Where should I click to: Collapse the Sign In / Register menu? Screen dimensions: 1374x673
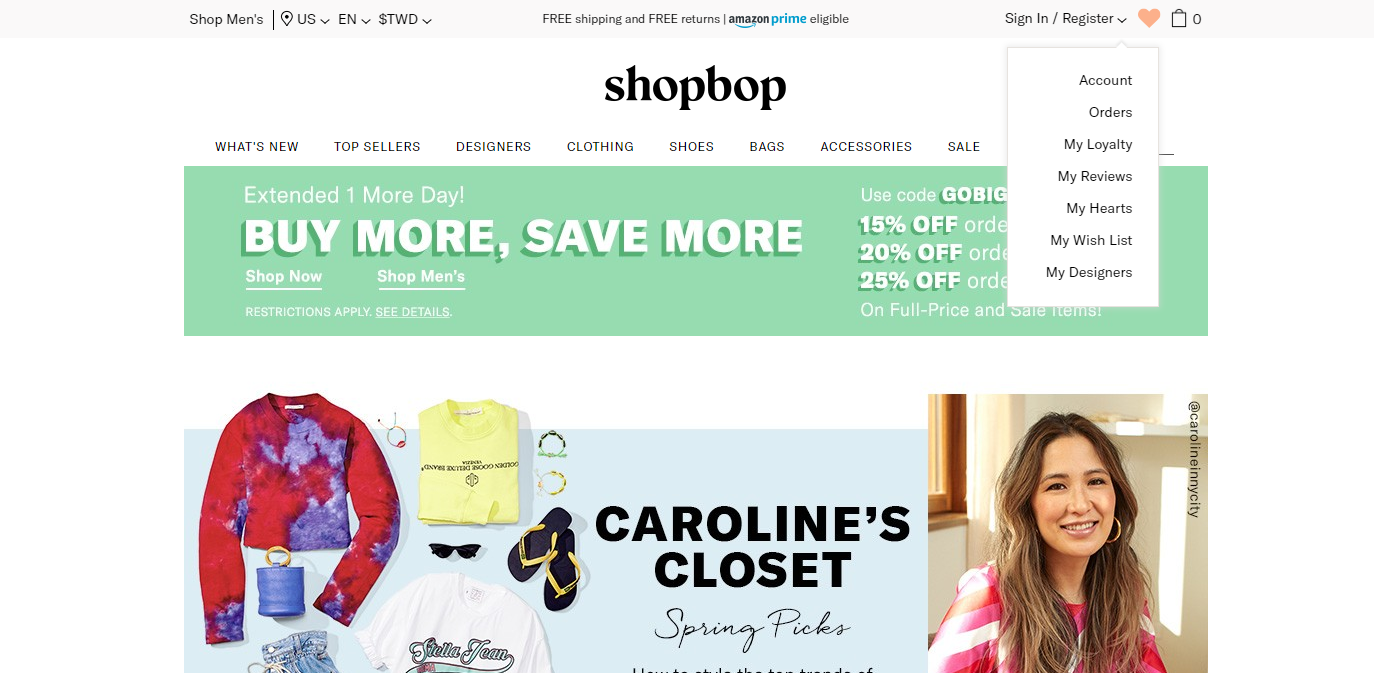coord(1066,18)
